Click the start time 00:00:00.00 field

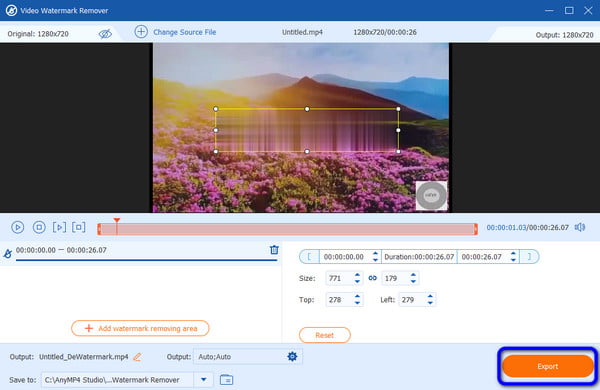click(344, 257)
